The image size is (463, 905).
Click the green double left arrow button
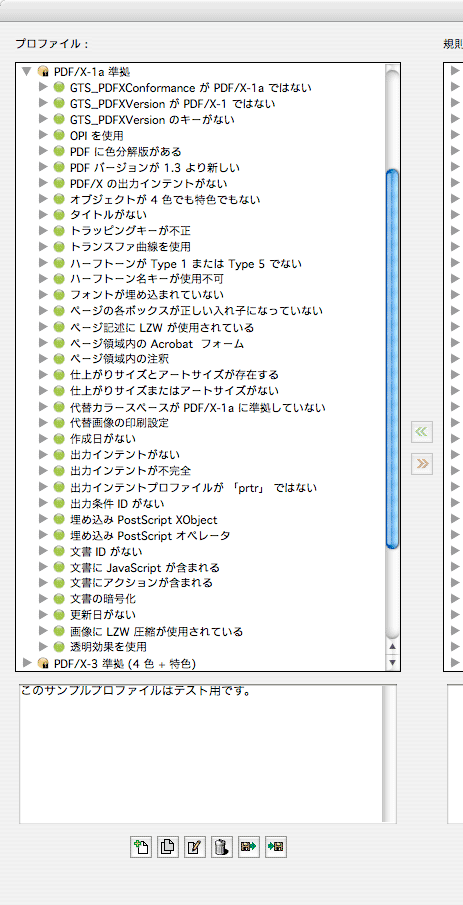(422, 432)
